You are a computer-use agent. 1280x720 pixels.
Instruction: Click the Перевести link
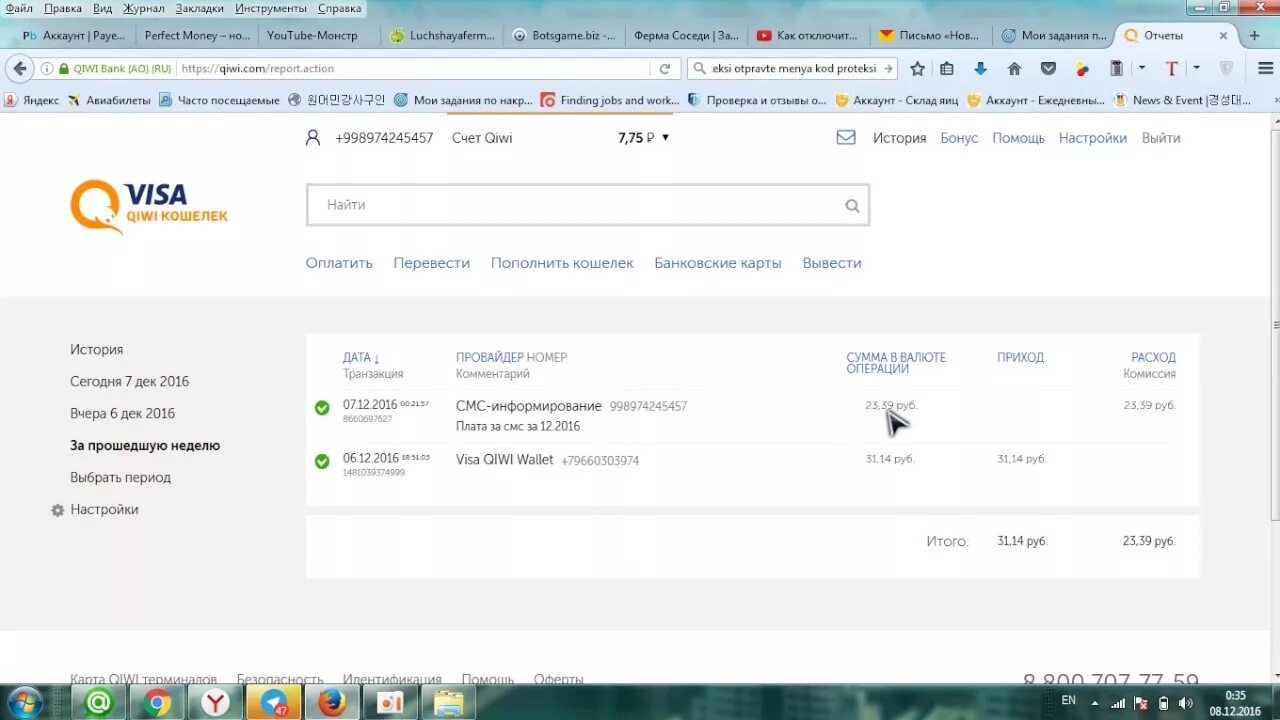coord(431,263)
